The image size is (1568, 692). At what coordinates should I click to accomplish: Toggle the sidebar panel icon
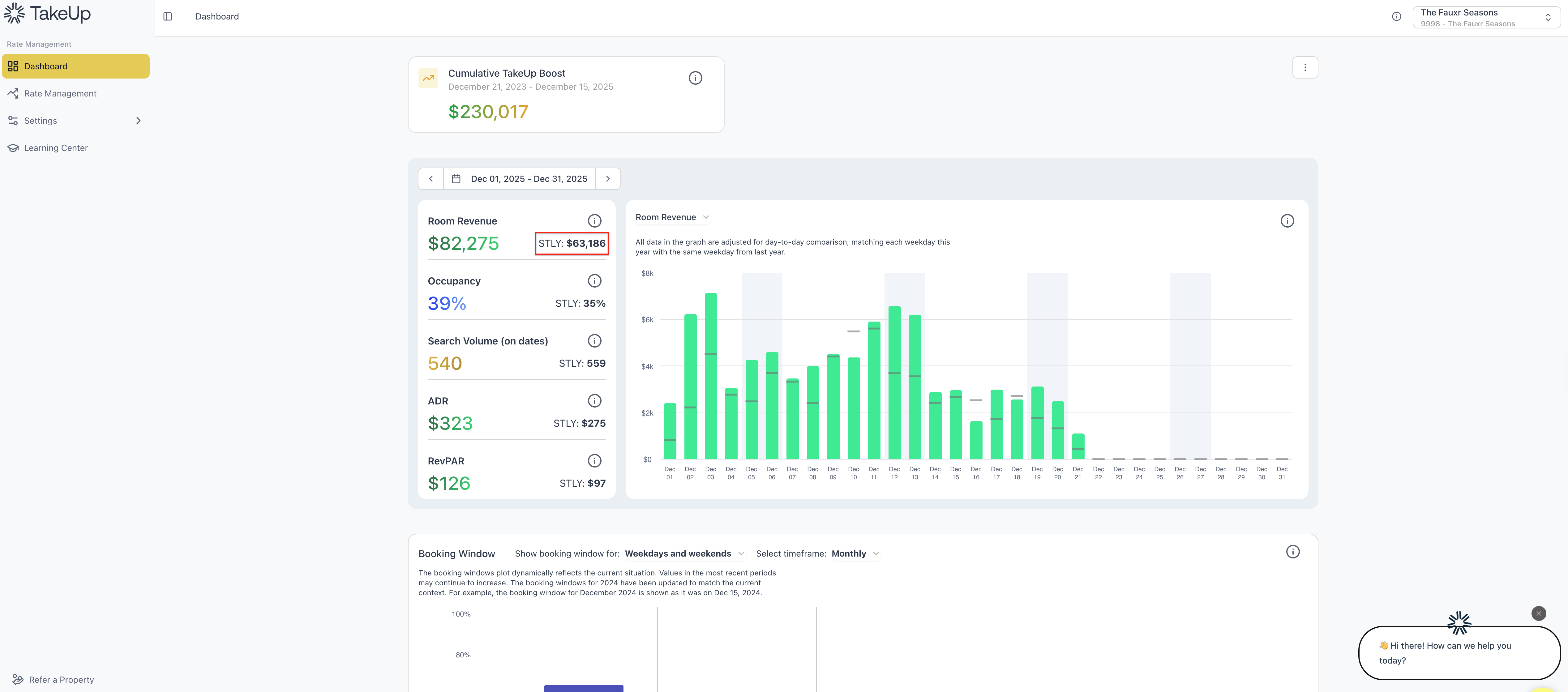167,16
